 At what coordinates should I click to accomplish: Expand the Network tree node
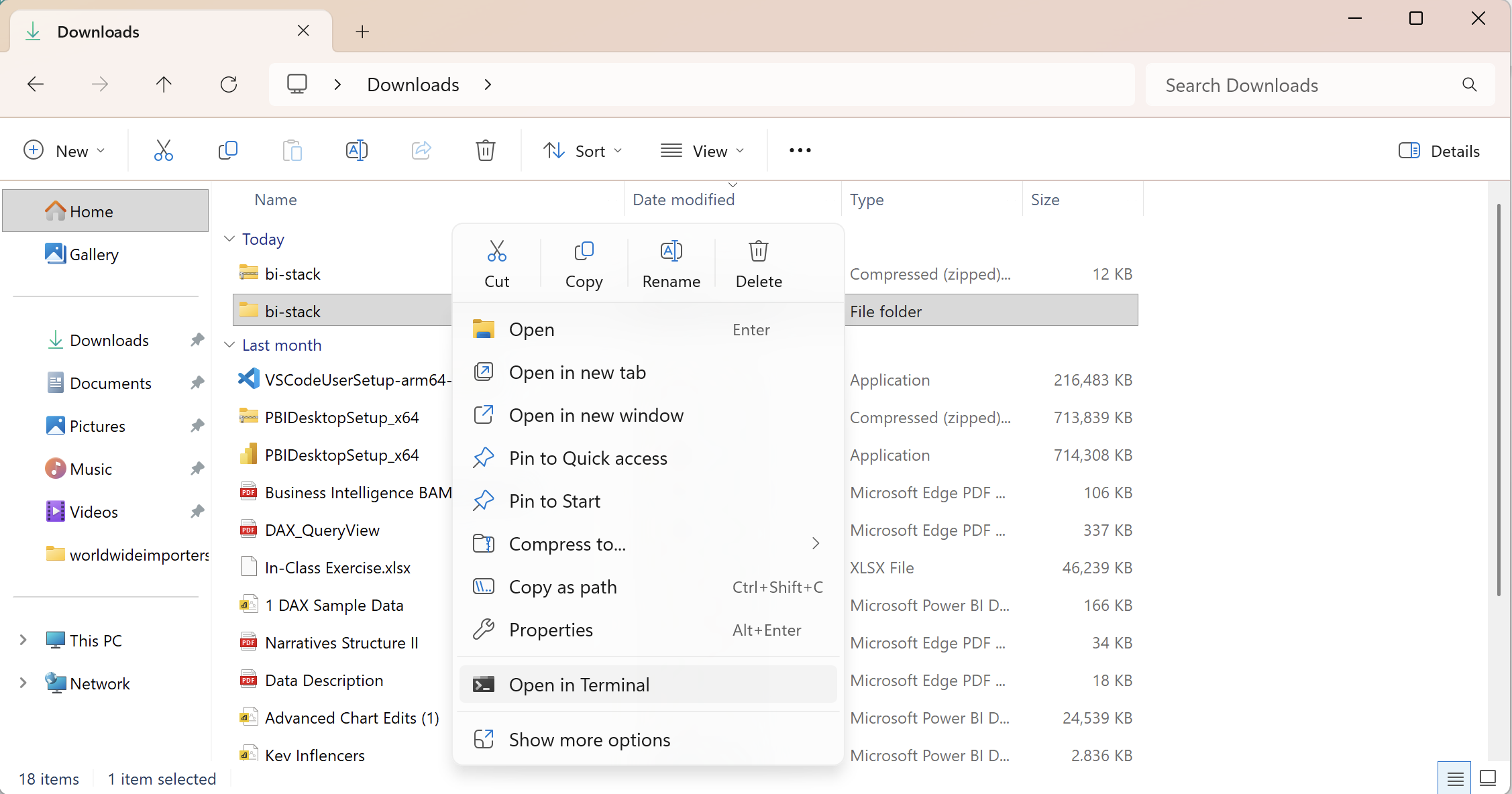[23, 683]
